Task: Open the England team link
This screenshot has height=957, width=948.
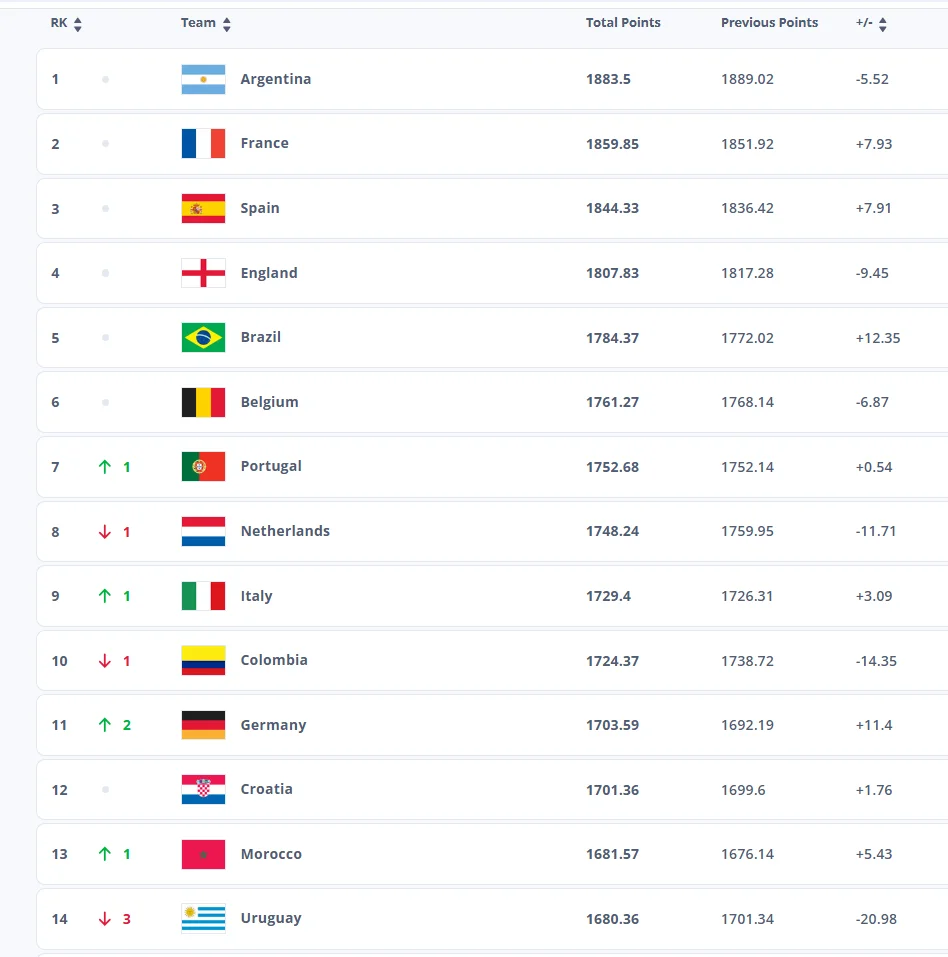Action: pyautogui.click(x=269, y=273)
